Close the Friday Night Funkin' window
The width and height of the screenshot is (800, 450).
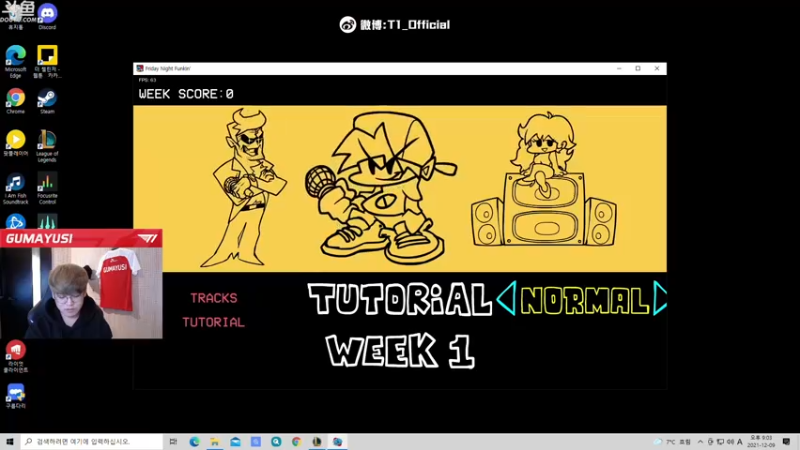(x=657, y=68)
